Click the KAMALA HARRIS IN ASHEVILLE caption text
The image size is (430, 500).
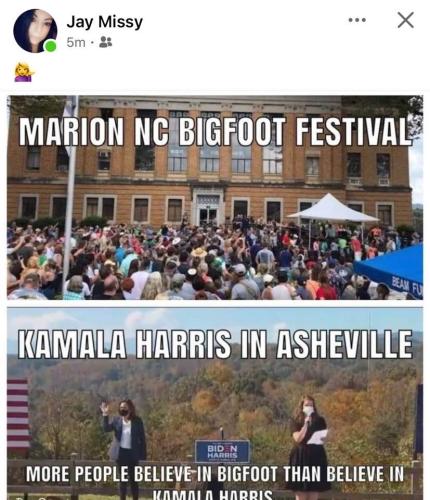215,344
